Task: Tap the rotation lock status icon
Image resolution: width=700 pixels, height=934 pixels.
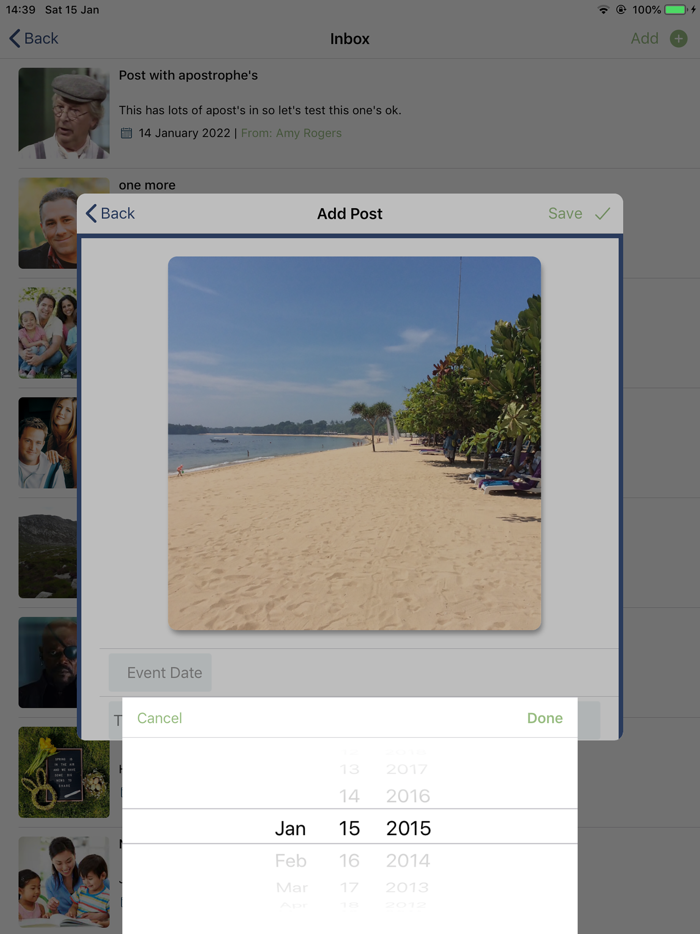Action: point(621,10)
